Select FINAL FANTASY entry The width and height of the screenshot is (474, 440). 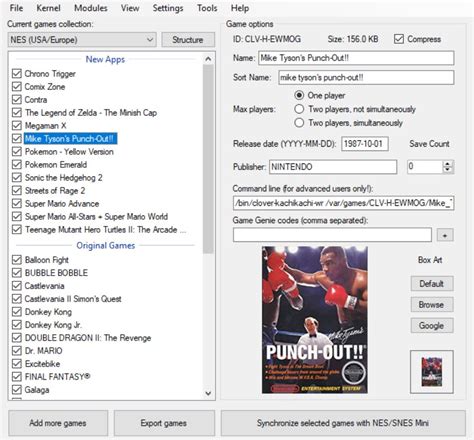[x=58, y=377]
